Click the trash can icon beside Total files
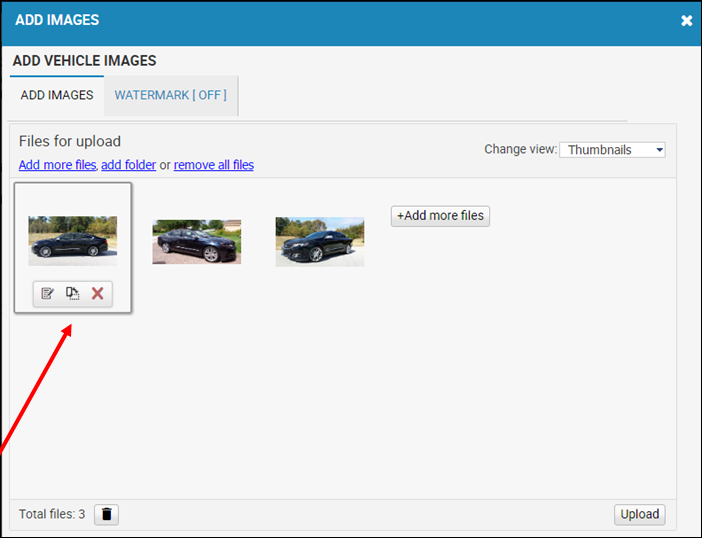 pos(107,514)
